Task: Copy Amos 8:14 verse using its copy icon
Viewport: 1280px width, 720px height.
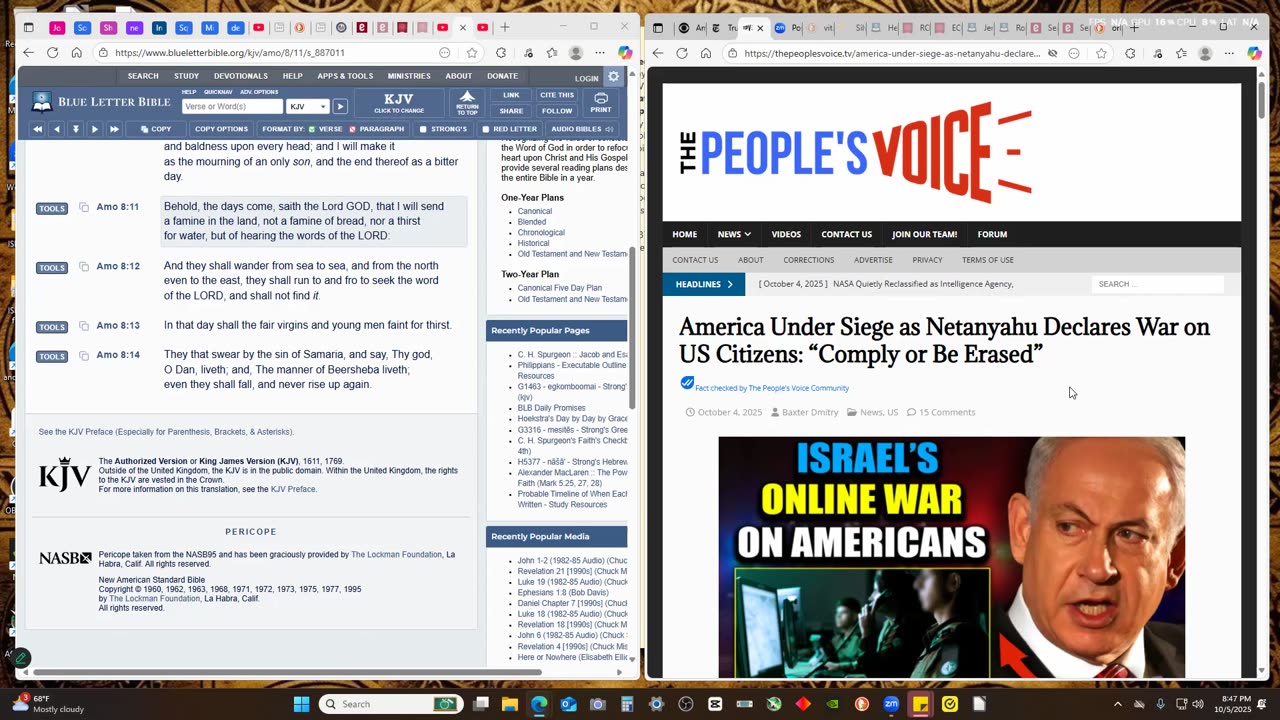Action: point(84,355)
